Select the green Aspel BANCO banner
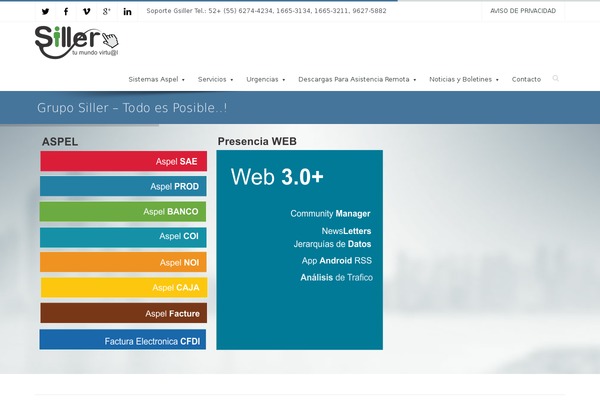 pyautogui.click(x=123, y=211)
